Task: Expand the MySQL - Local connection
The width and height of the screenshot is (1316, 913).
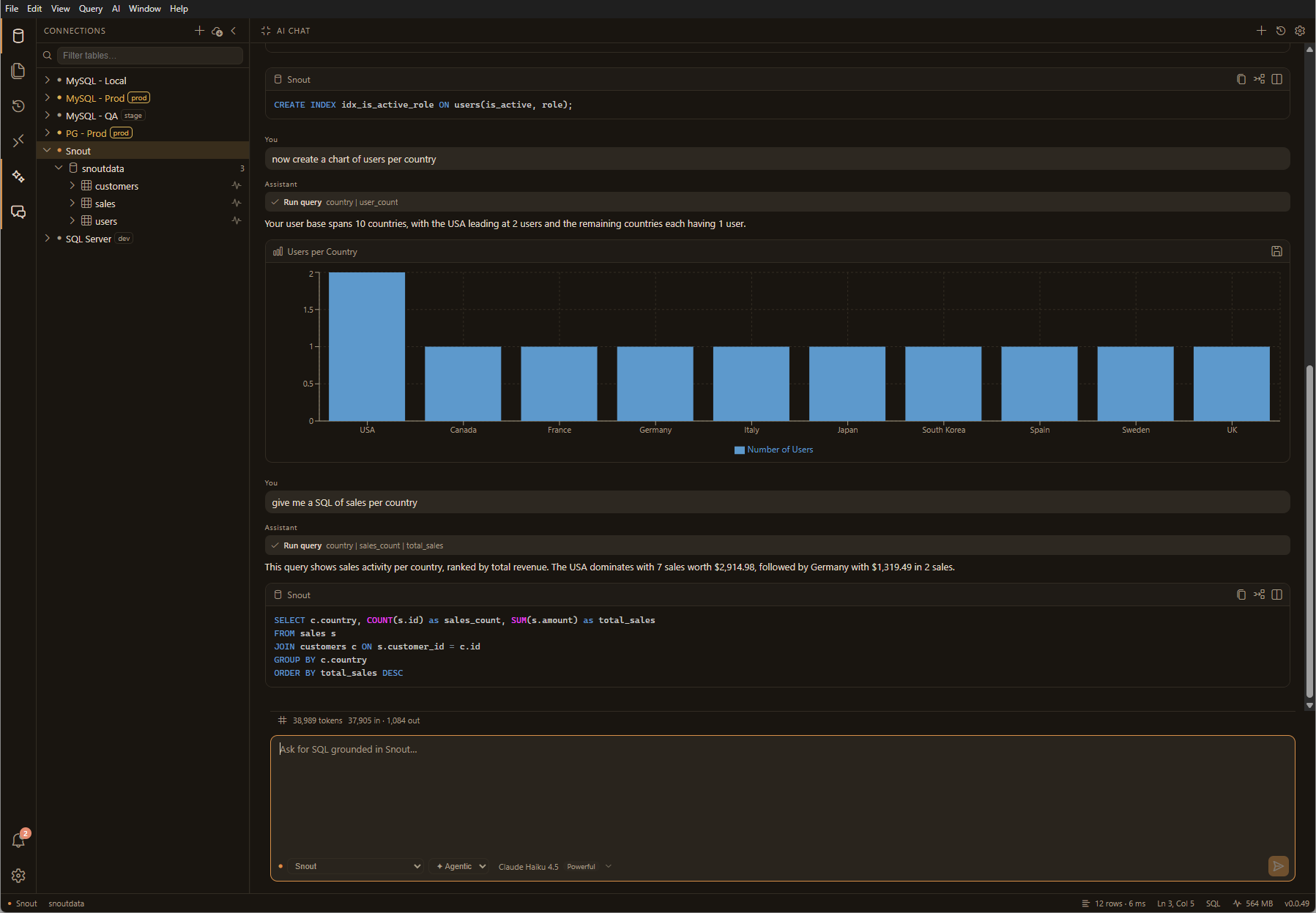Action: pyautogui.click(x=48, y=80)
